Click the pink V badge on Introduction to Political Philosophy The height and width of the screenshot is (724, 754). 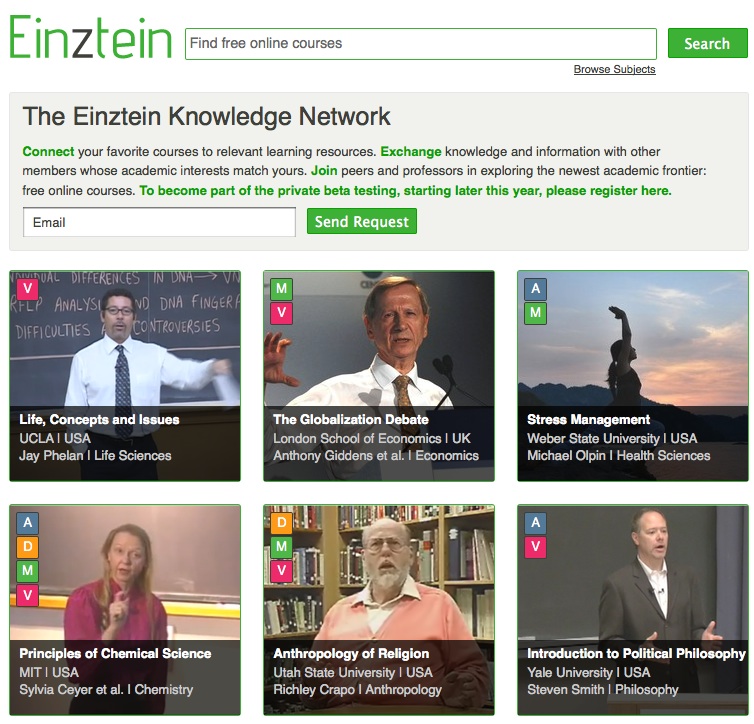tap(535, 547)
